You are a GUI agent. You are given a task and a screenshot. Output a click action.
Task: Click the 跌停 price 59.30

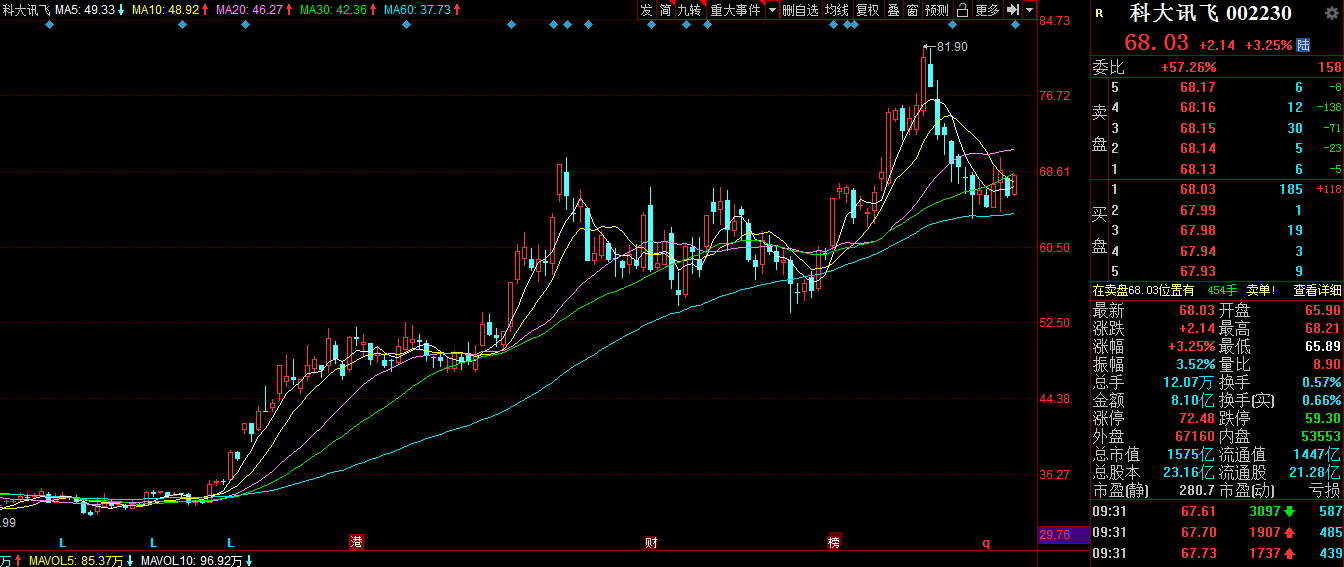(1322, 418)
